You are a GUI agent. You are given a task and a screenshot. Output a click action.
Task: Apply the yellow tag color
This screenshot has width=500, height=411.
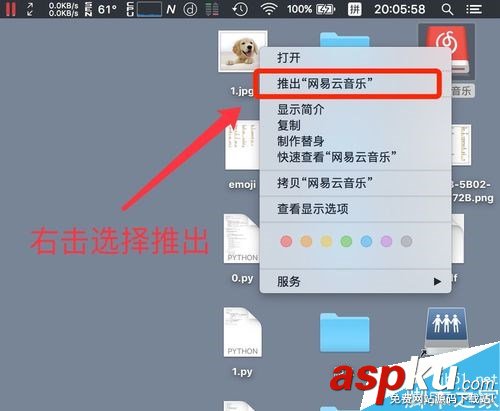pos(326,241)
